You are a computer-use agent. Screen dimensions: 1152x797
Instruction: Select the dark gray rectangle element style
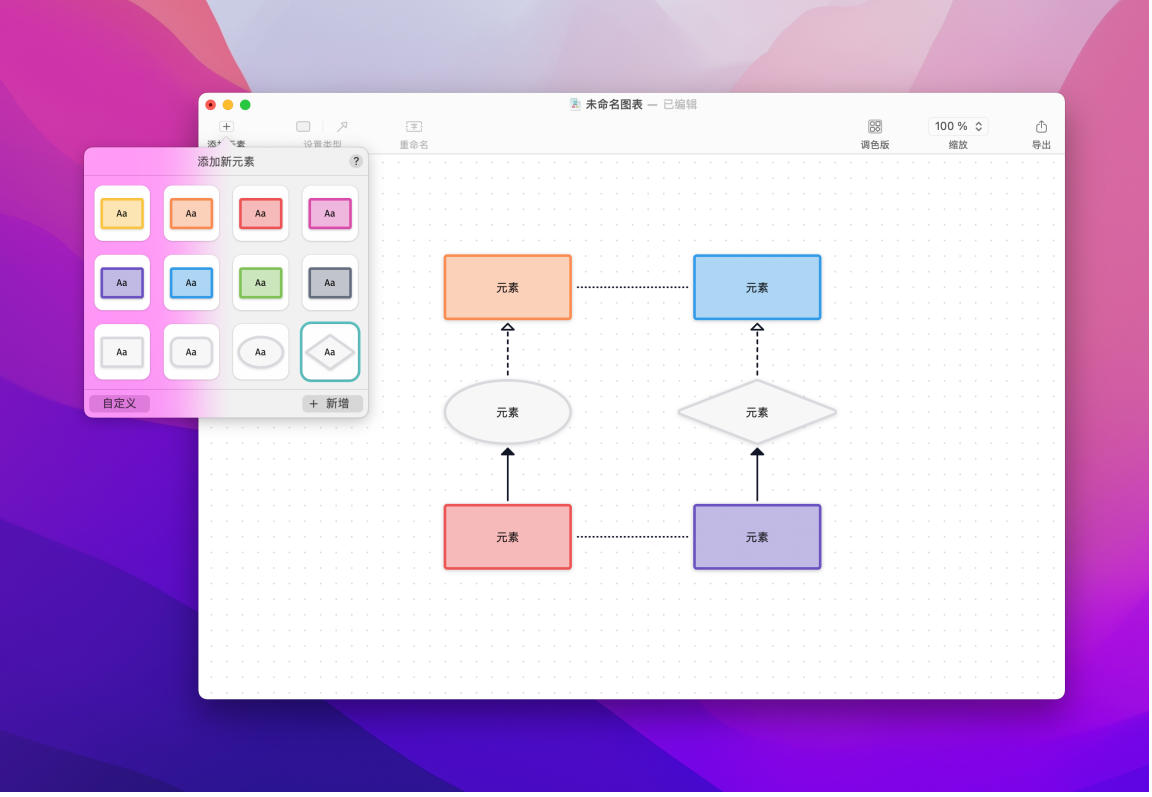pos(330,283)
